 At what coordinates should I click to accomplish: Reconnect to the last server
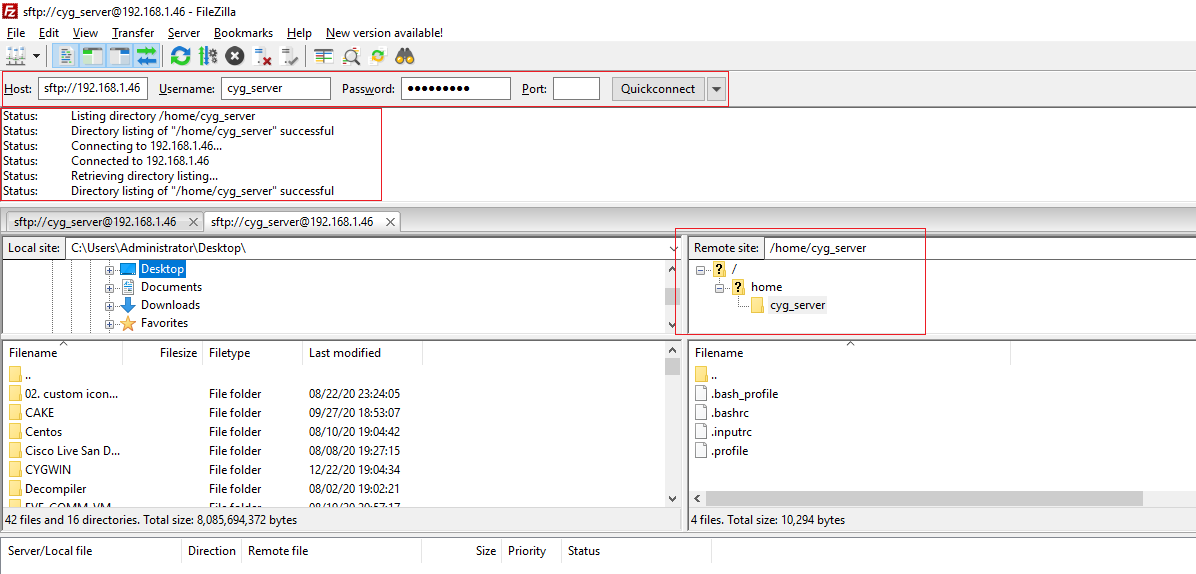(289, 56)
